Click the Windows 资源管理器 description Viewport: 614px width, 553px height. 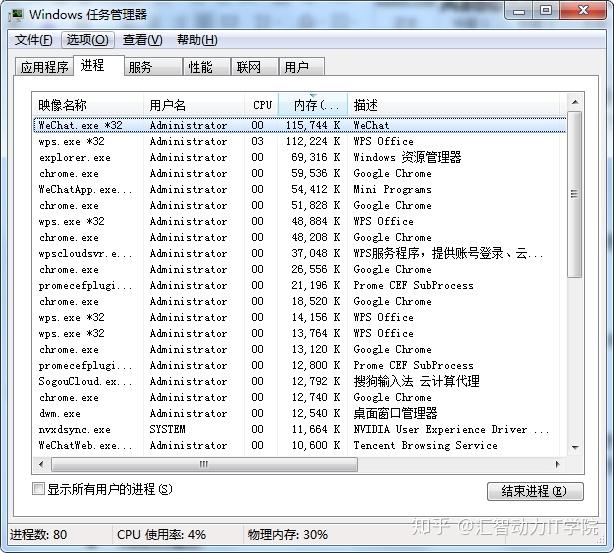coord(407,157)
